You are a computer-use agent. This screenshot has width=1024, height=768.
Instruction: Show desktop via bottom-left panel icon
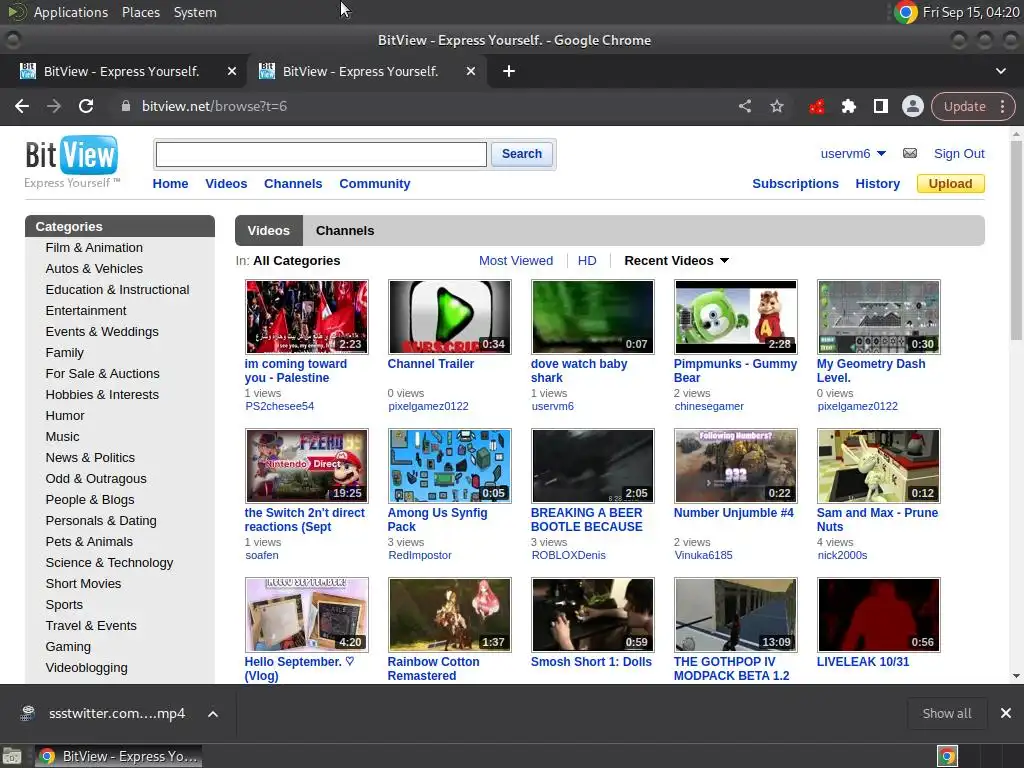tap(12, 756)
